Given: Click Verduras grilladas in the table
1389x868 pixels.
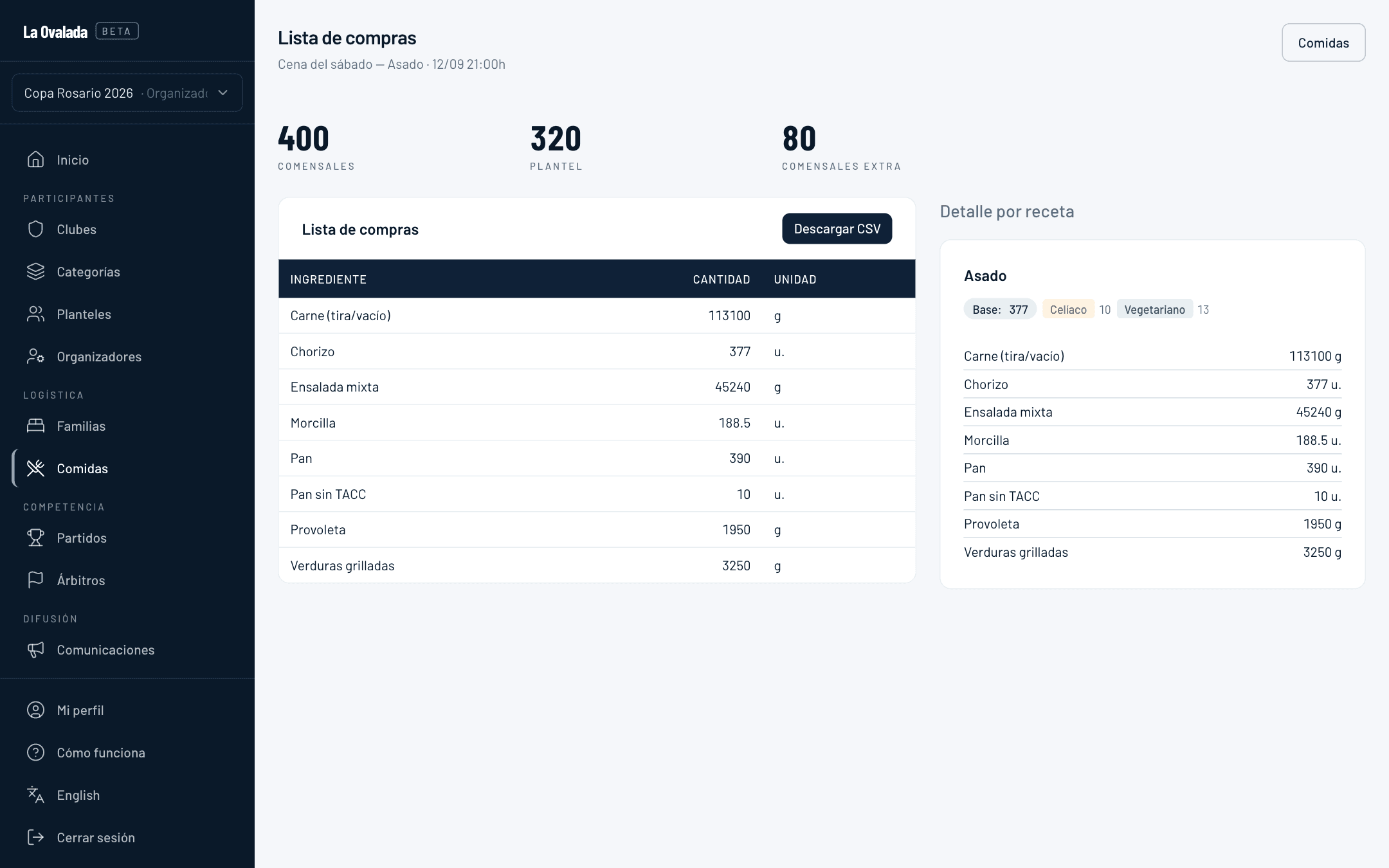Looking at the screenshot, I should pyautogui.click(x=342, y=566).
